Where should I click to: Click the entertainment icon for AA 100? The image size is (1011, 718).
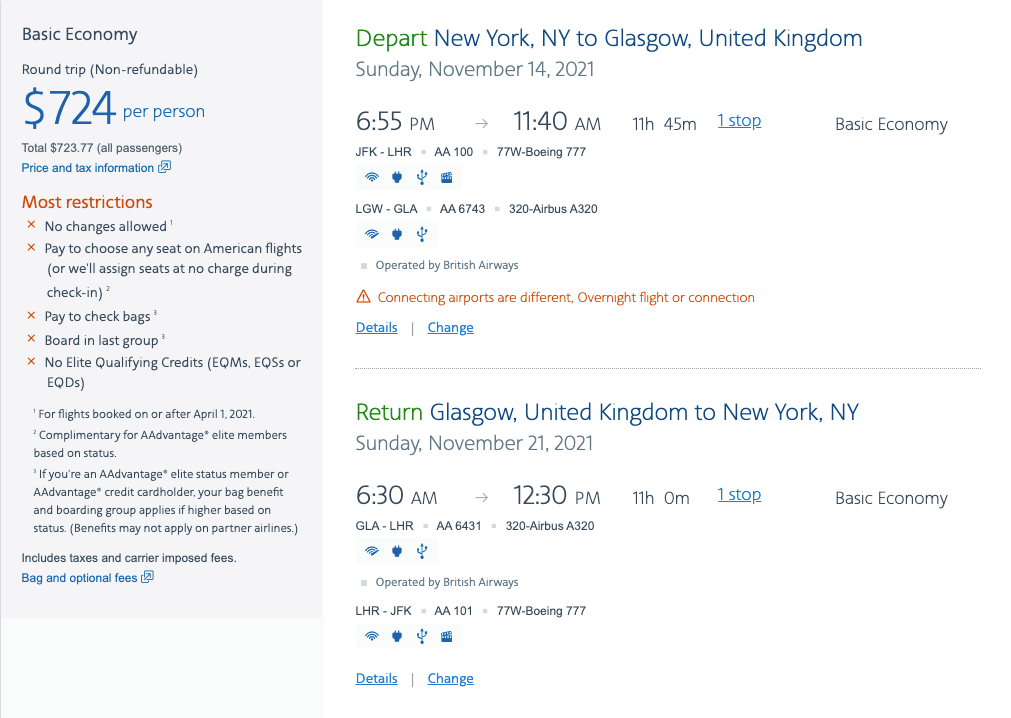point(446,177)
